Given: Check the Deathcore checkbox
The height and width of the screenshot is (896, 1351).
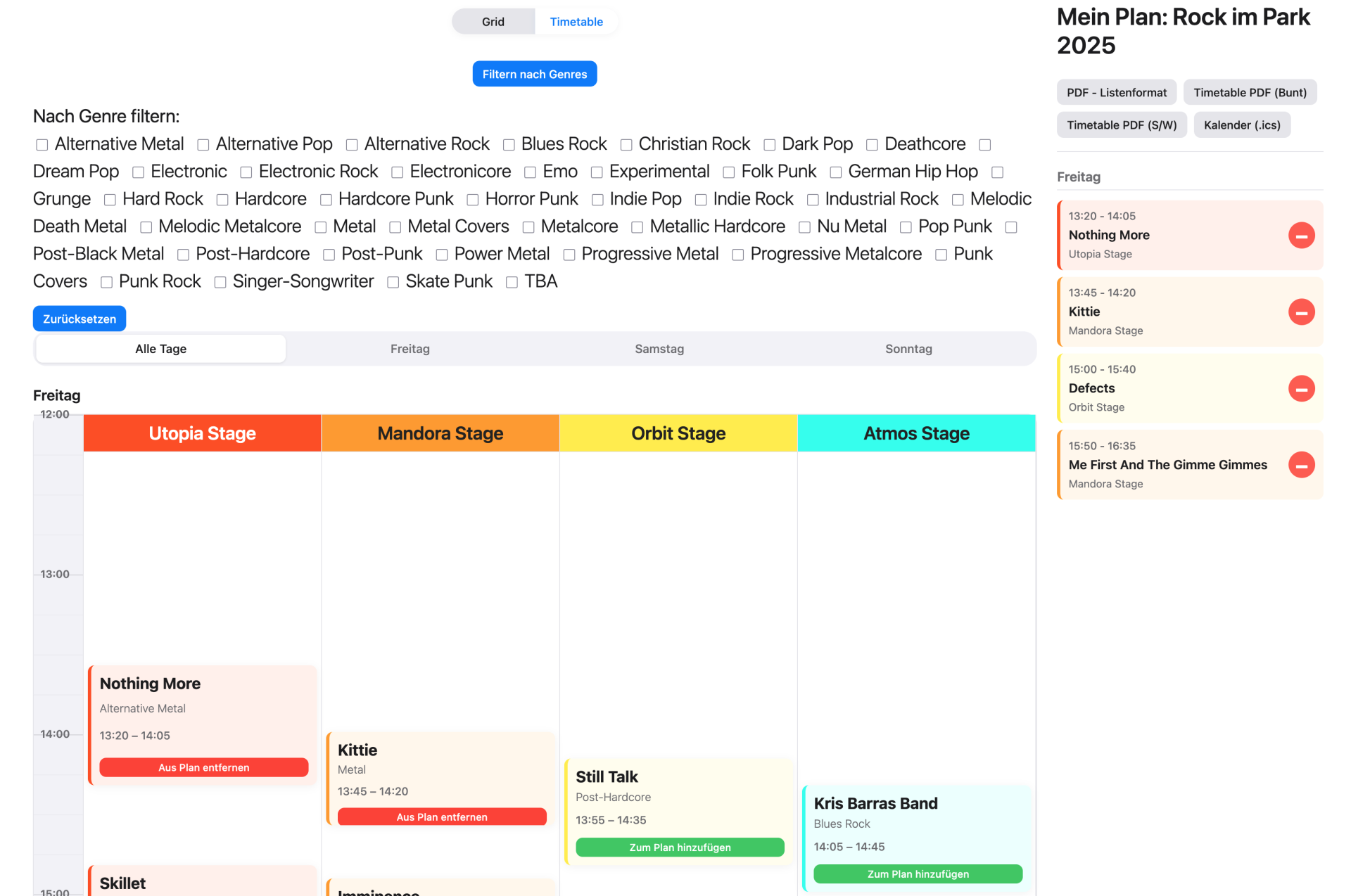Looking at the screenshot, I should pyautogui.click(x=873, y=143).
